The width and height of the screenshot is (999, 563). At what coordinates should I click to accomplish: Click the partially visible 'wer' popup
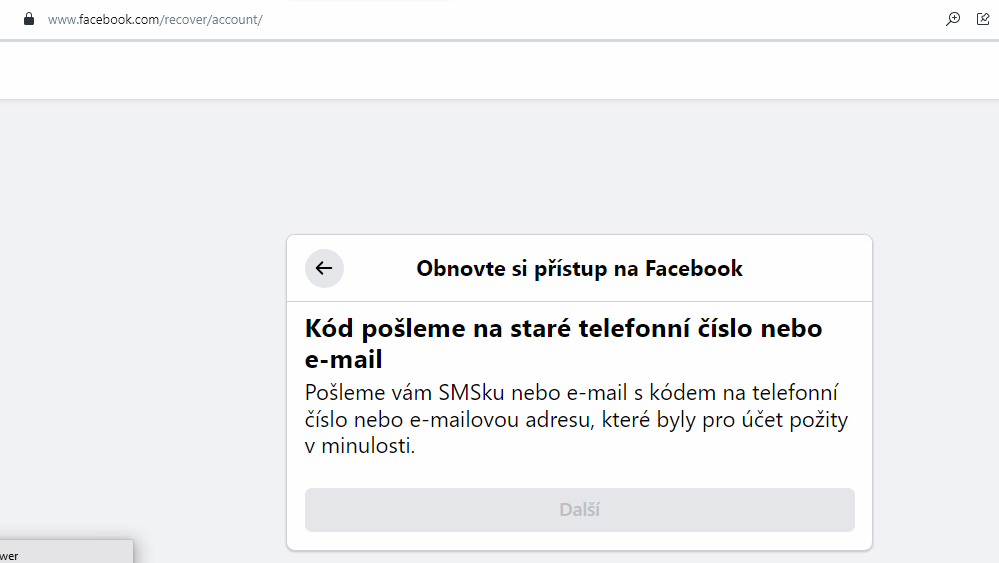coord(66,552)
